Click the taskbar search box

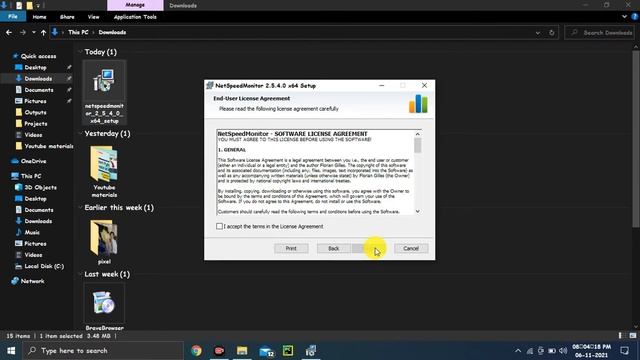[x=103, y=351]
